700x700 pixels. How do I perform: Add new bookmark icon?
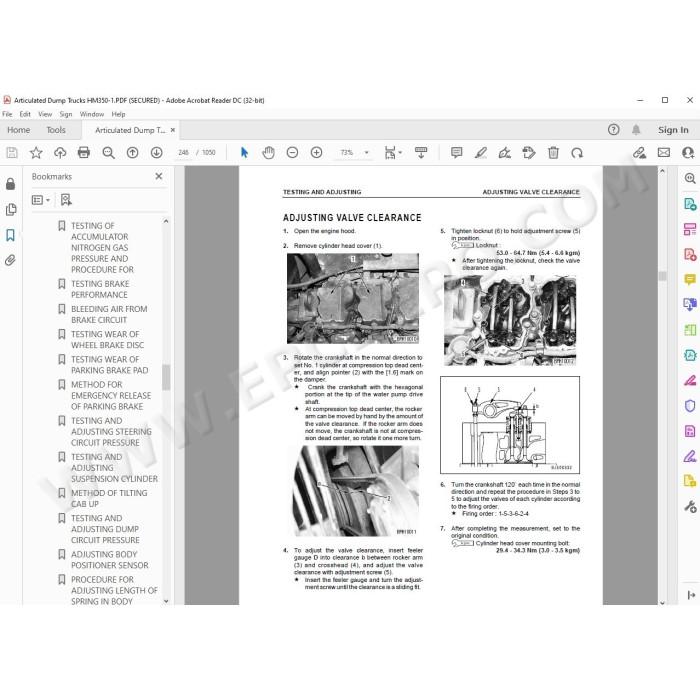point(66,200)
